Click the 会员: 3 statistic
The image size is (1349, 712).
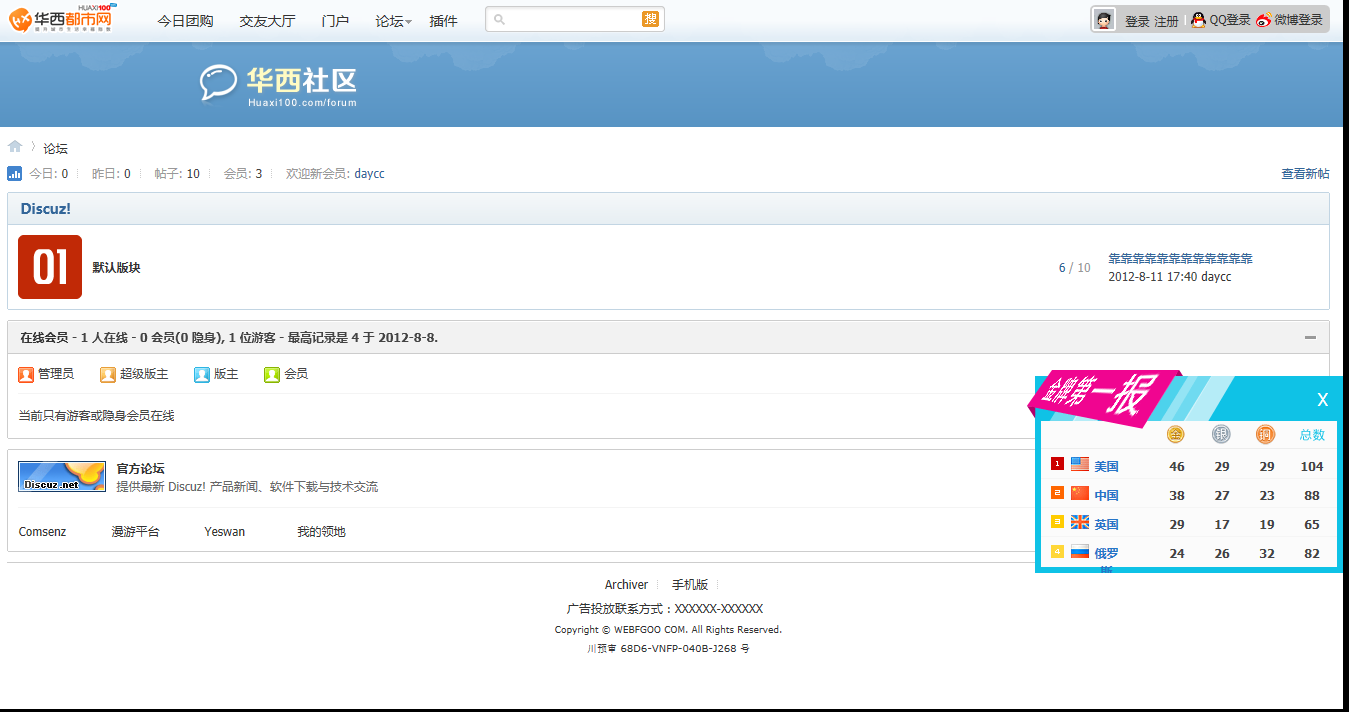point(243,174)
